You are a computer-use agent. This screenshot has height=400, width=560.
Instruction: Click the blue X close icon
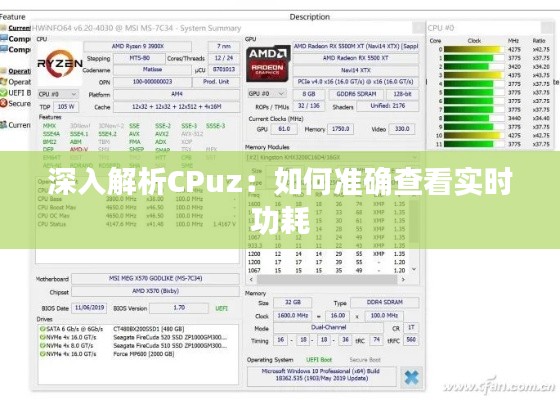pyautogui.click(x=411, y=377)
